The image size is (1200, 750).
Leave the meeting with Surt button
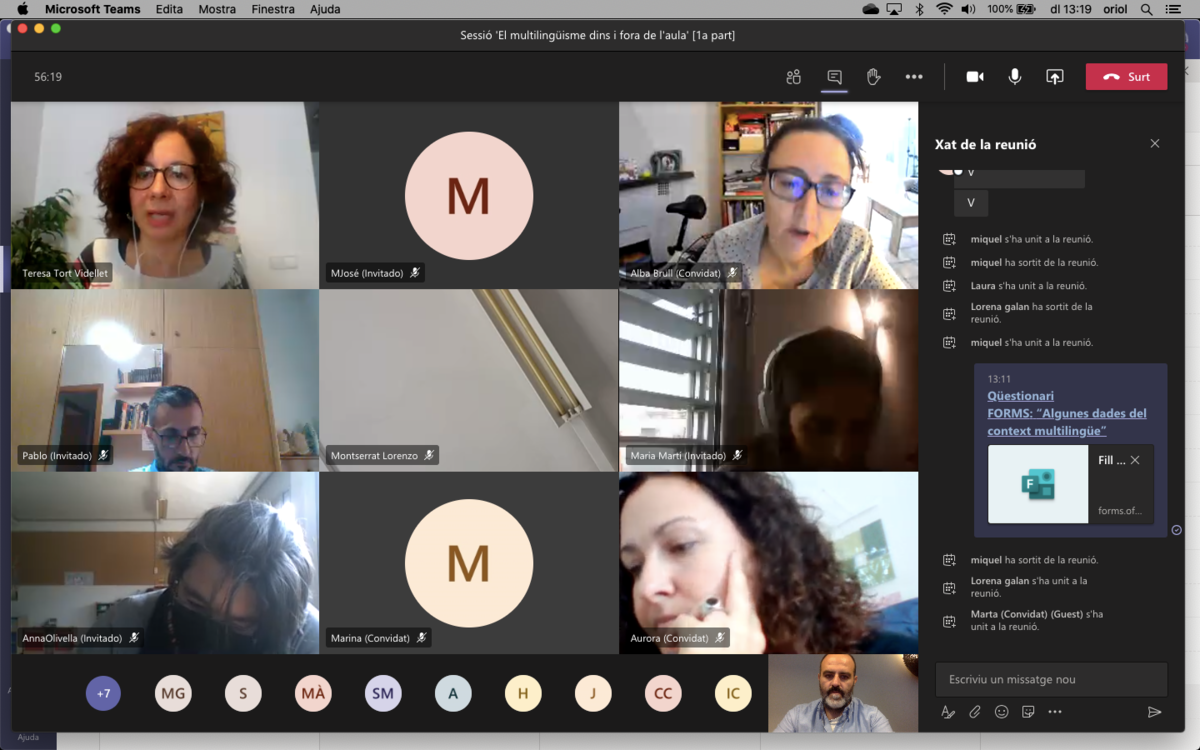click(x=1126, y=77)
